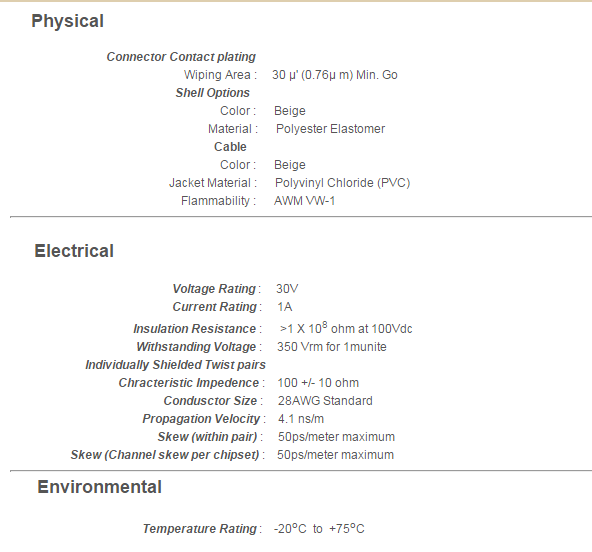Click the Physical section heading
Screen dimensions: 592x552
point(67,21)
